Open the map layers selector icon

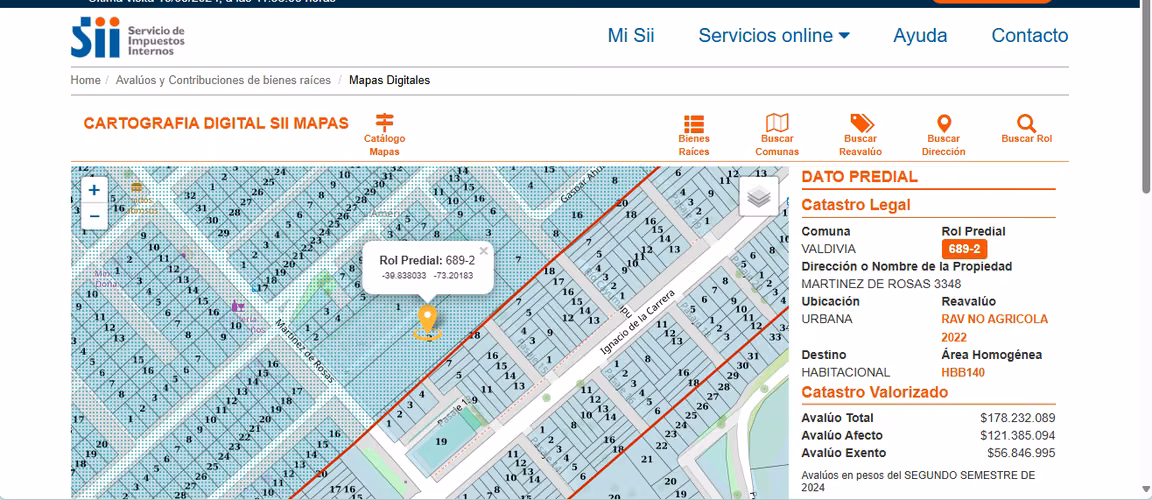tap(759, 197)
